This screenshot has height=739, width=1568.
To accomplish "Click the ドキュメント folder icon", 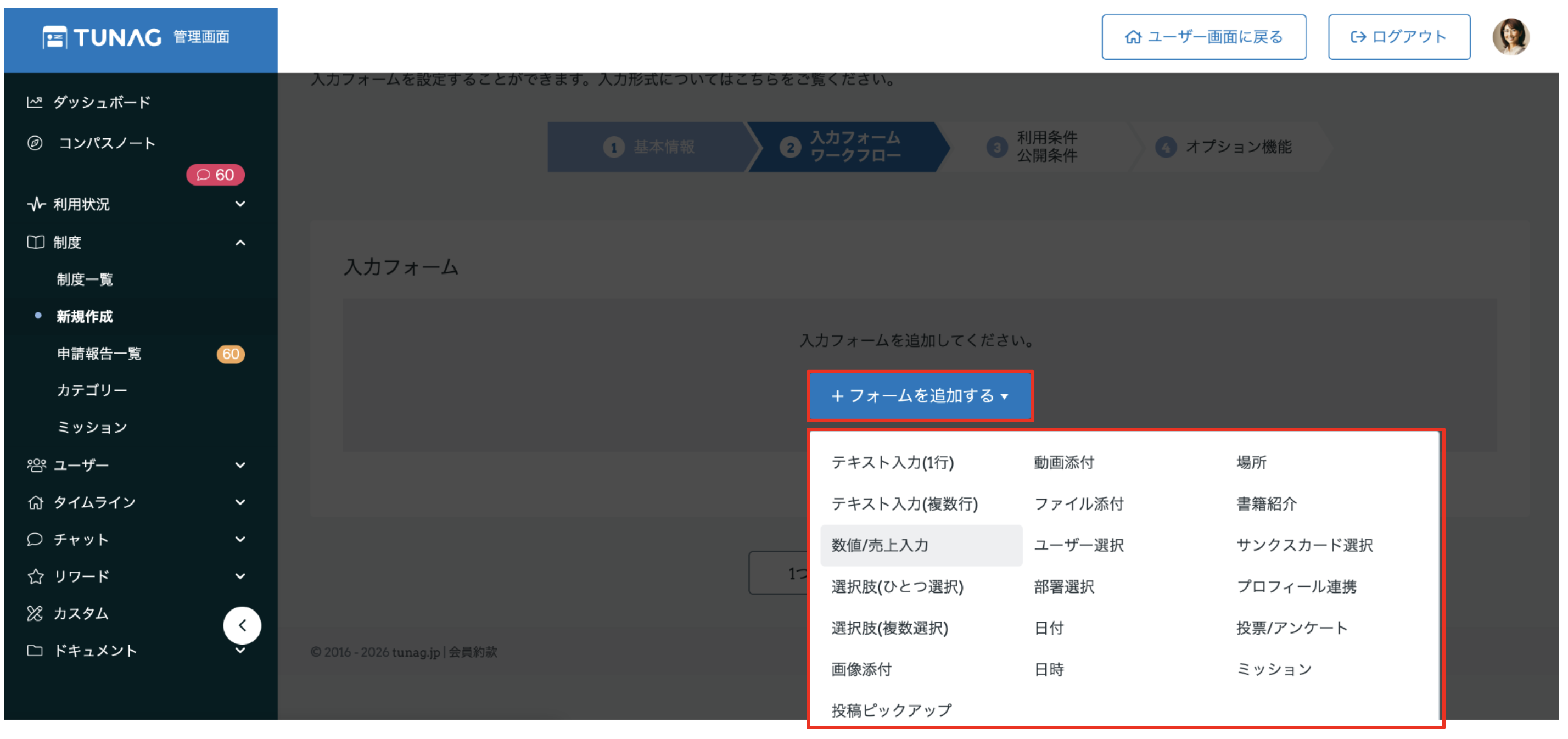I will (x=35, y=650).
